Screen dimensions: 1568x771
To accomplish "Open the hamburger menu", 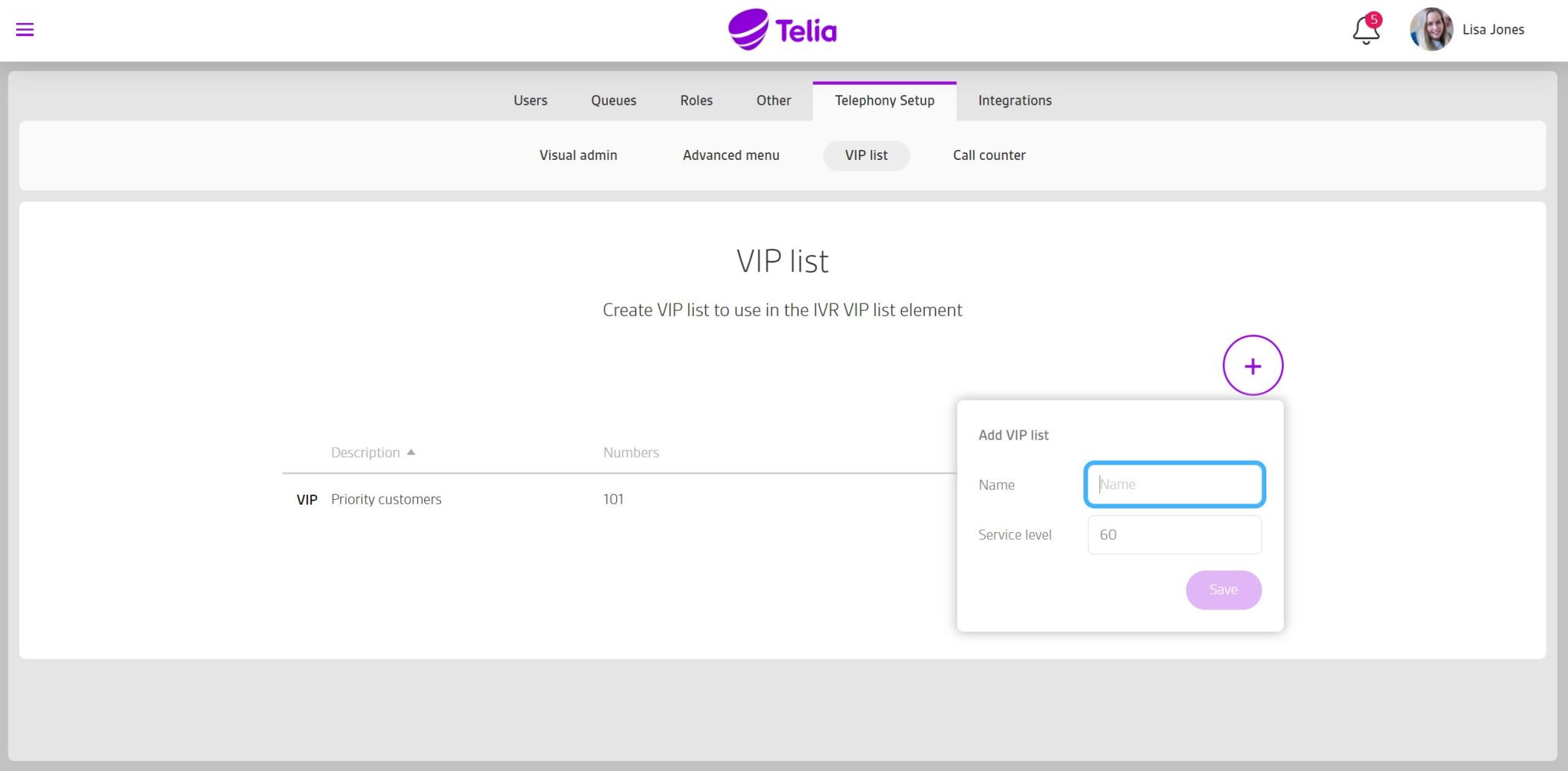I will pos(24,30).
